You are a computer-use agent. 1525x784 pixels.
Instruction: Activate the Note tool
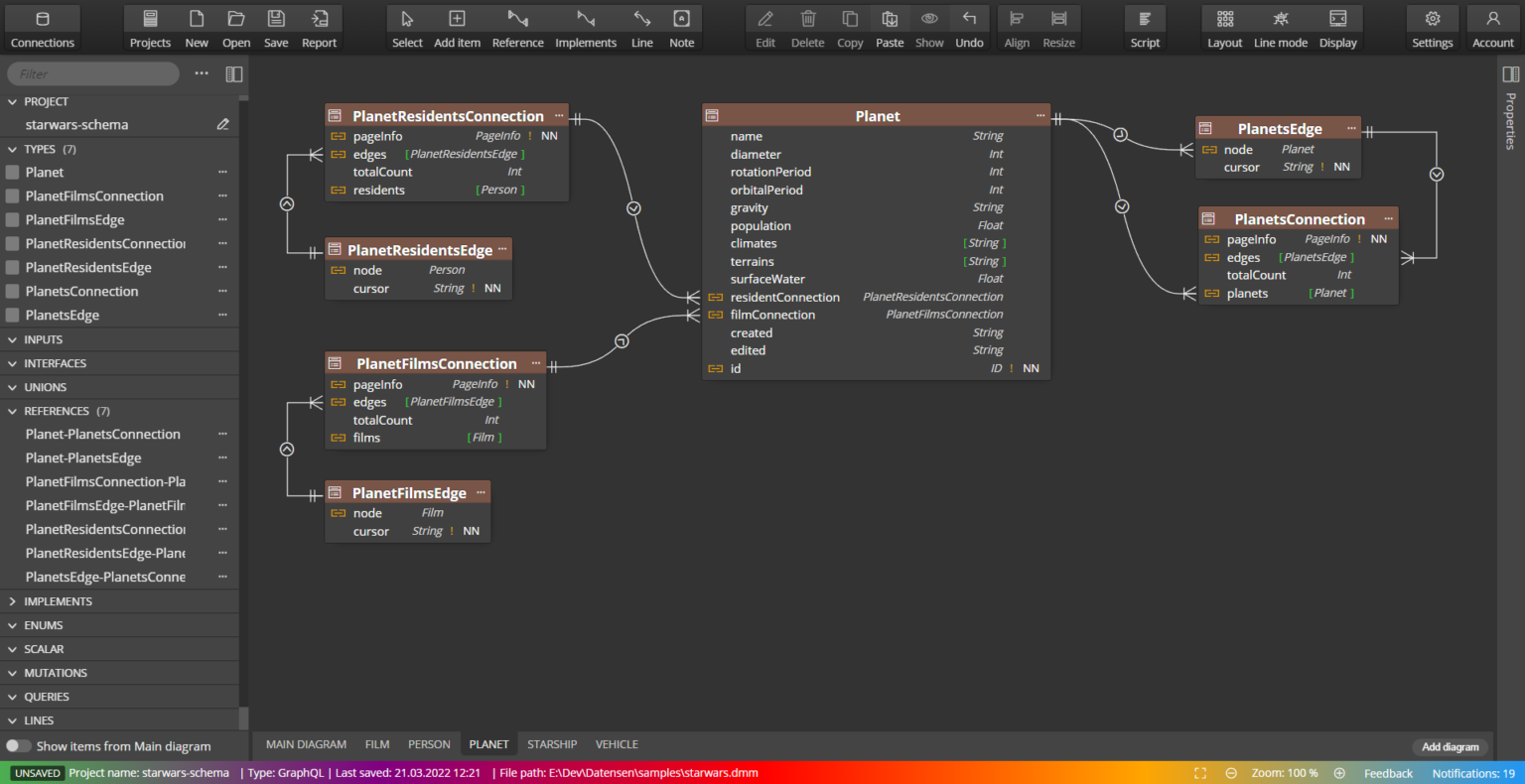pyautogui.click(x=680, y=27)
